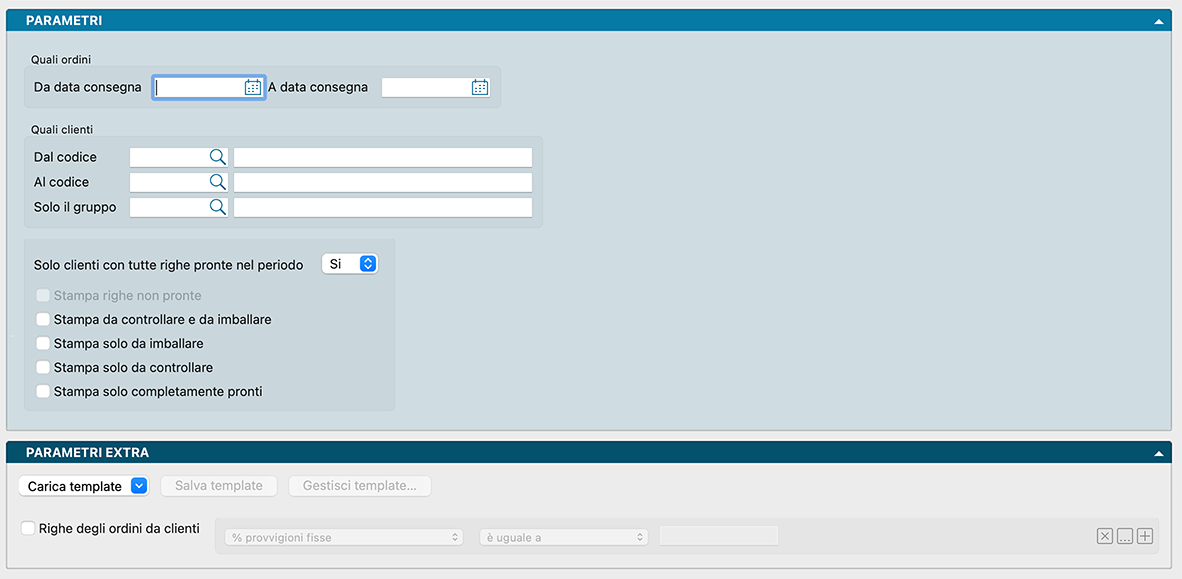The height and width of the screenshot is (579, 1182).
Task: Click the Salva template button
Action: click(x=219, y=486)
